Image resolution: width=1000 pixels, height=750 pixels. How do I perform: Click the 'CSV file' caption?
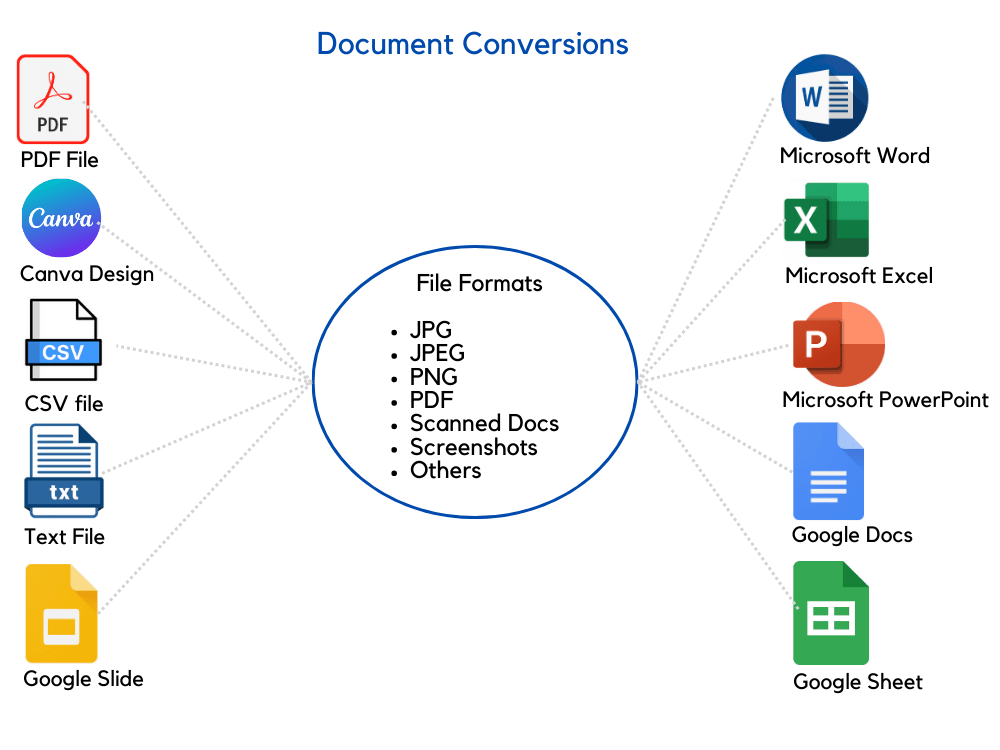pyautogui.click(x=64, y=403)
